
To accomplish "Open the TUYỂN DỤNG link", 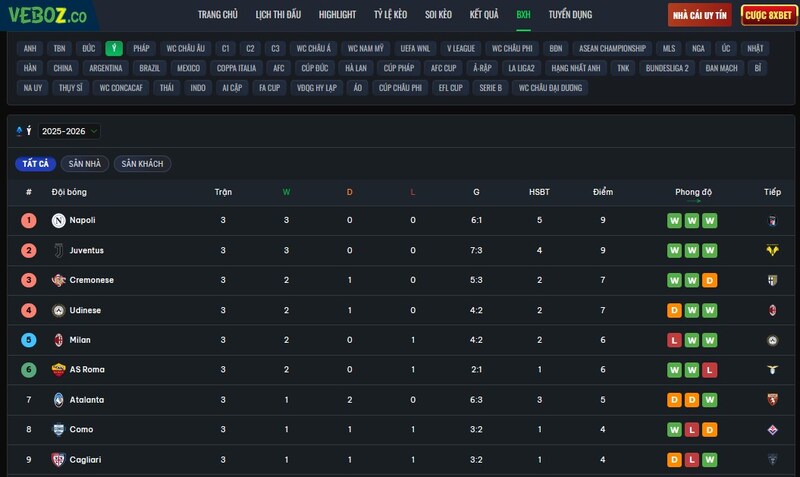I will tap(570, 15).
